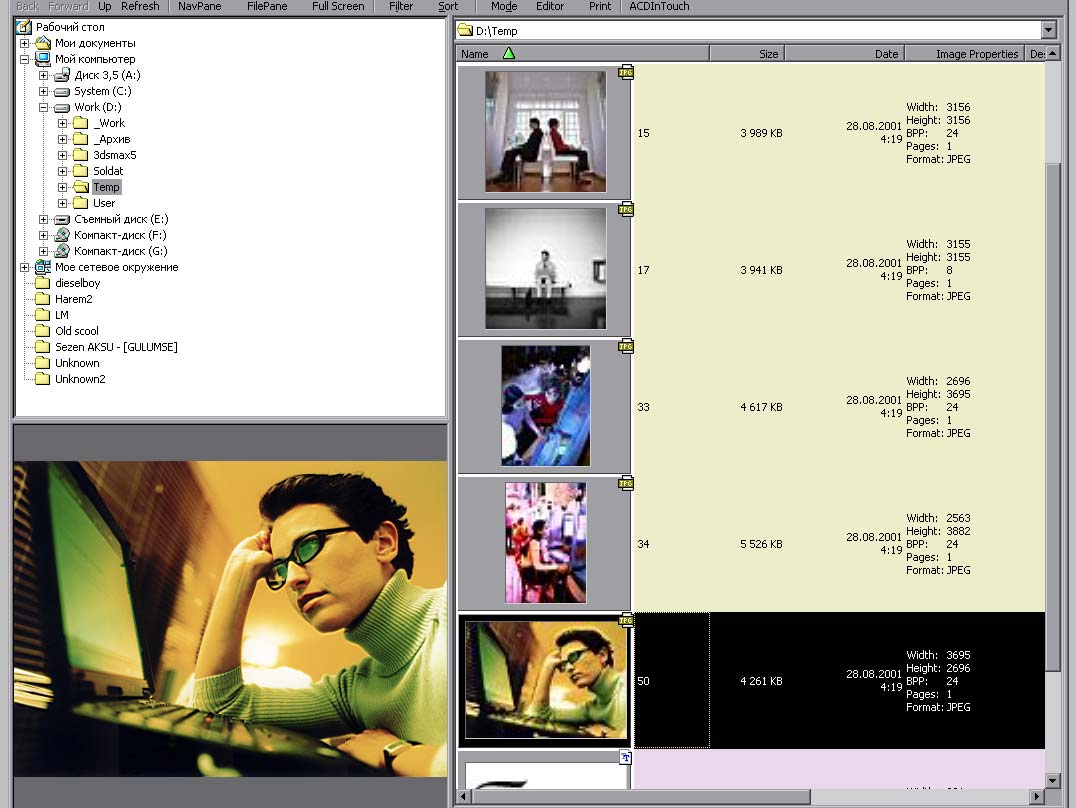
Task: Select the Old scool folder
Action: tap(77, 331)
